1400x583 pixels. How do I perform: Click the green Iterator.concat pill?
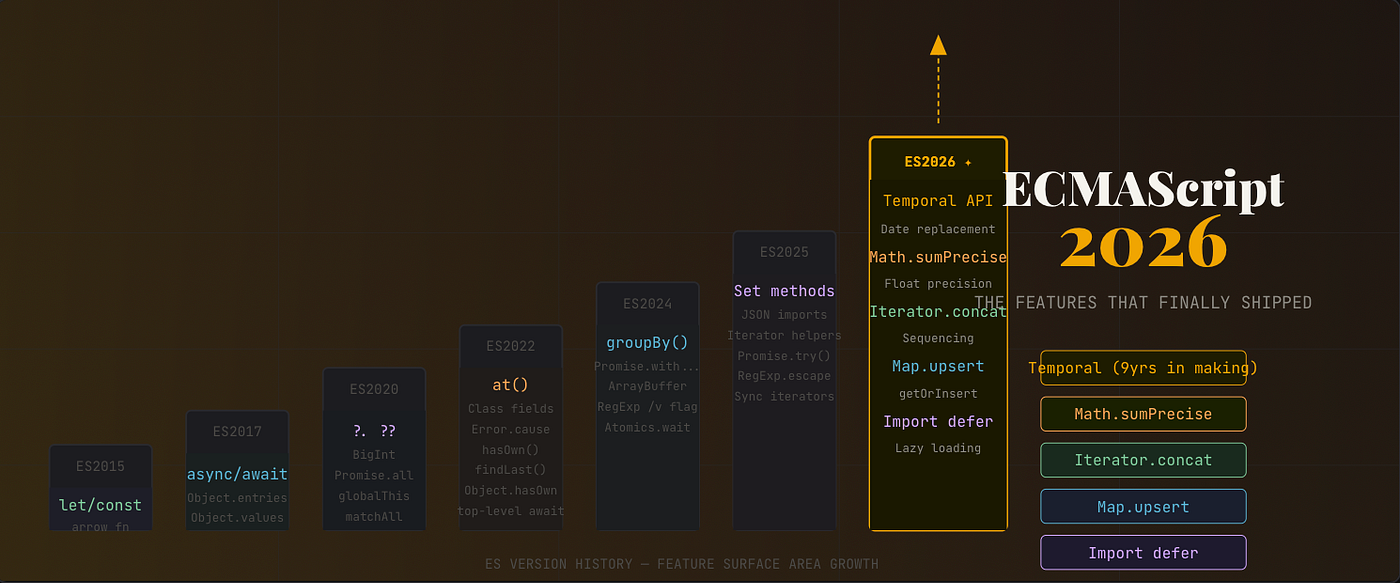[x=1143, y=460]
